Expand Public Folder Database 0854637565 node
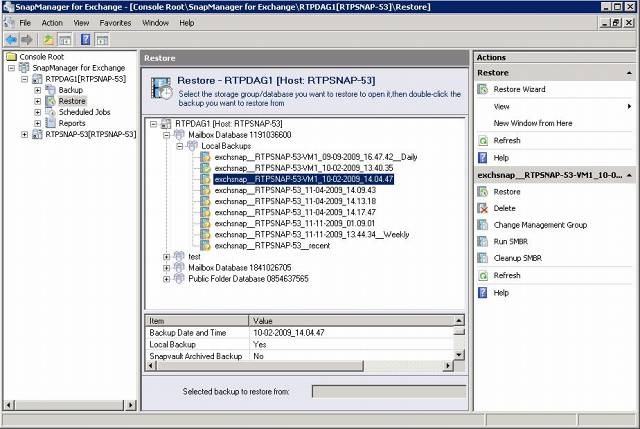 tap(167, 279)
